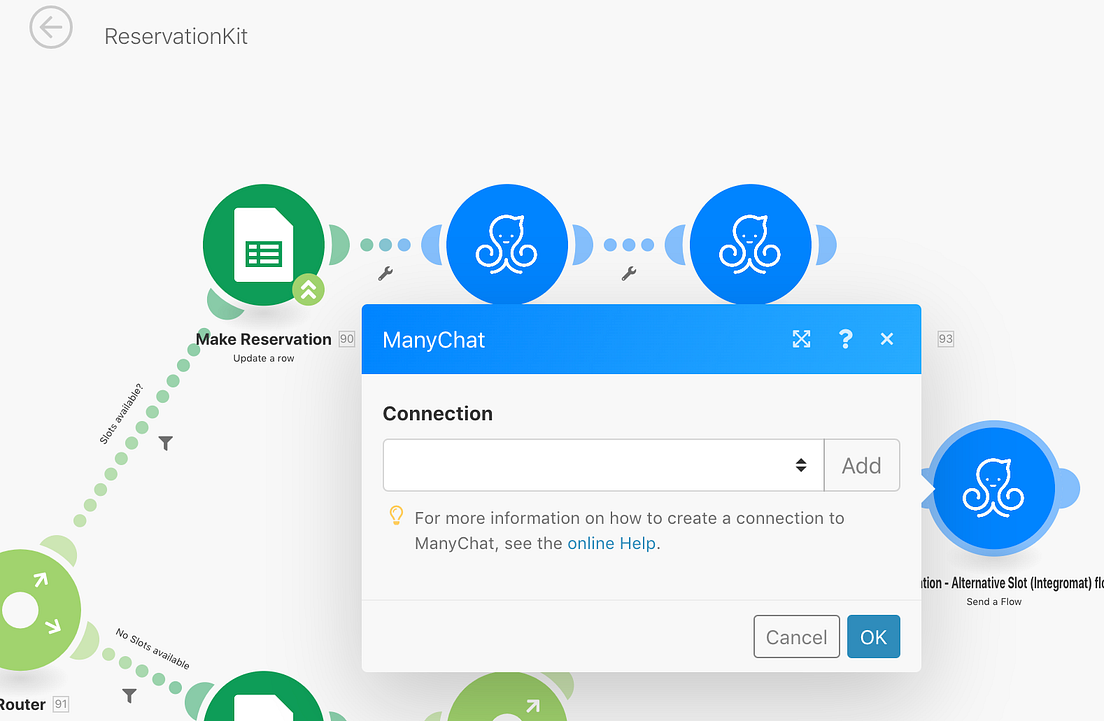Viewport: 1104px width, 721px height.
Task: Close the ManyChat dialog
Action: tap(887, 339)
